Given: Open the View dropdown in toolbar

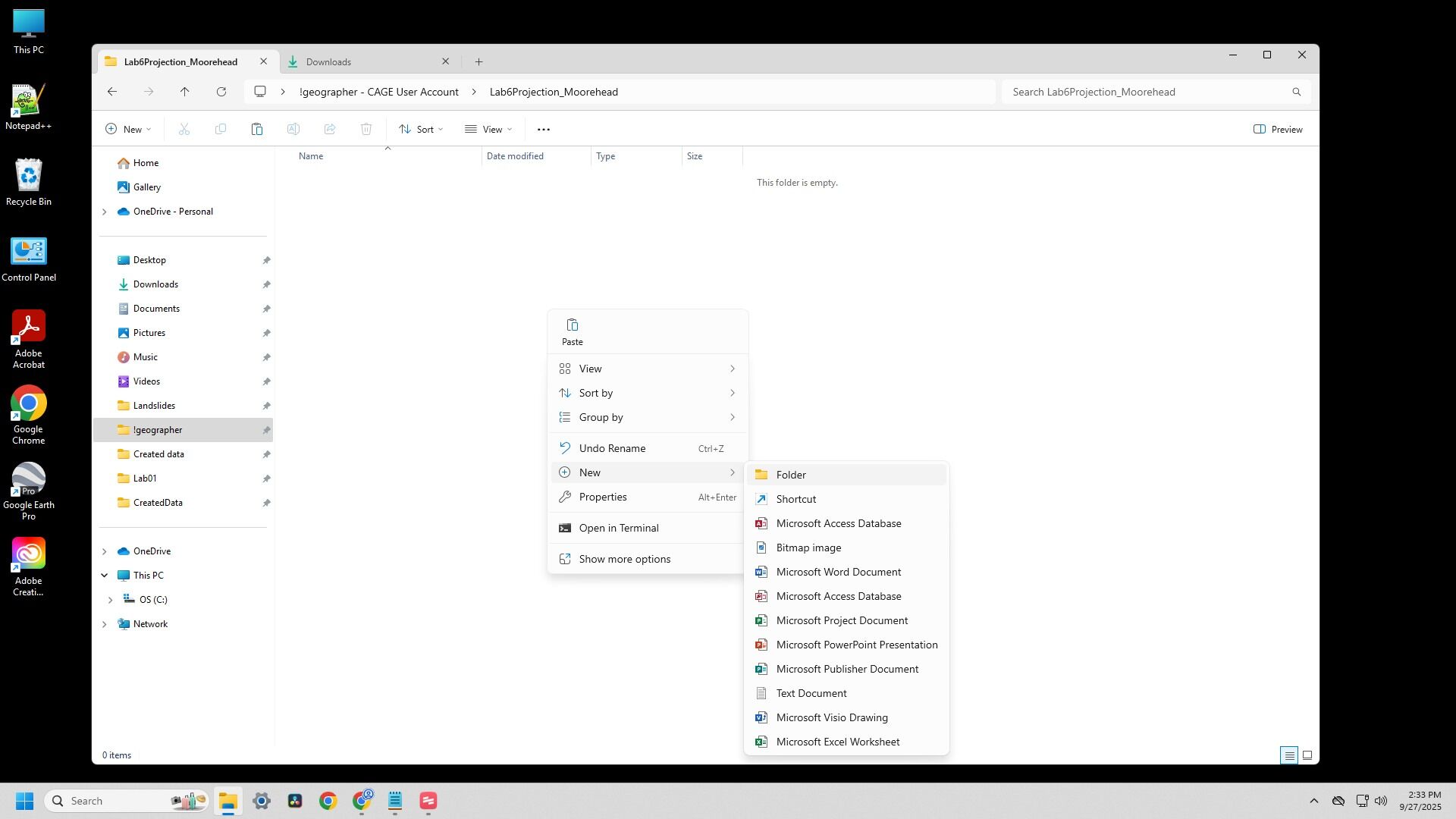Looking at the screenshot, I should [x=488, y=130].
